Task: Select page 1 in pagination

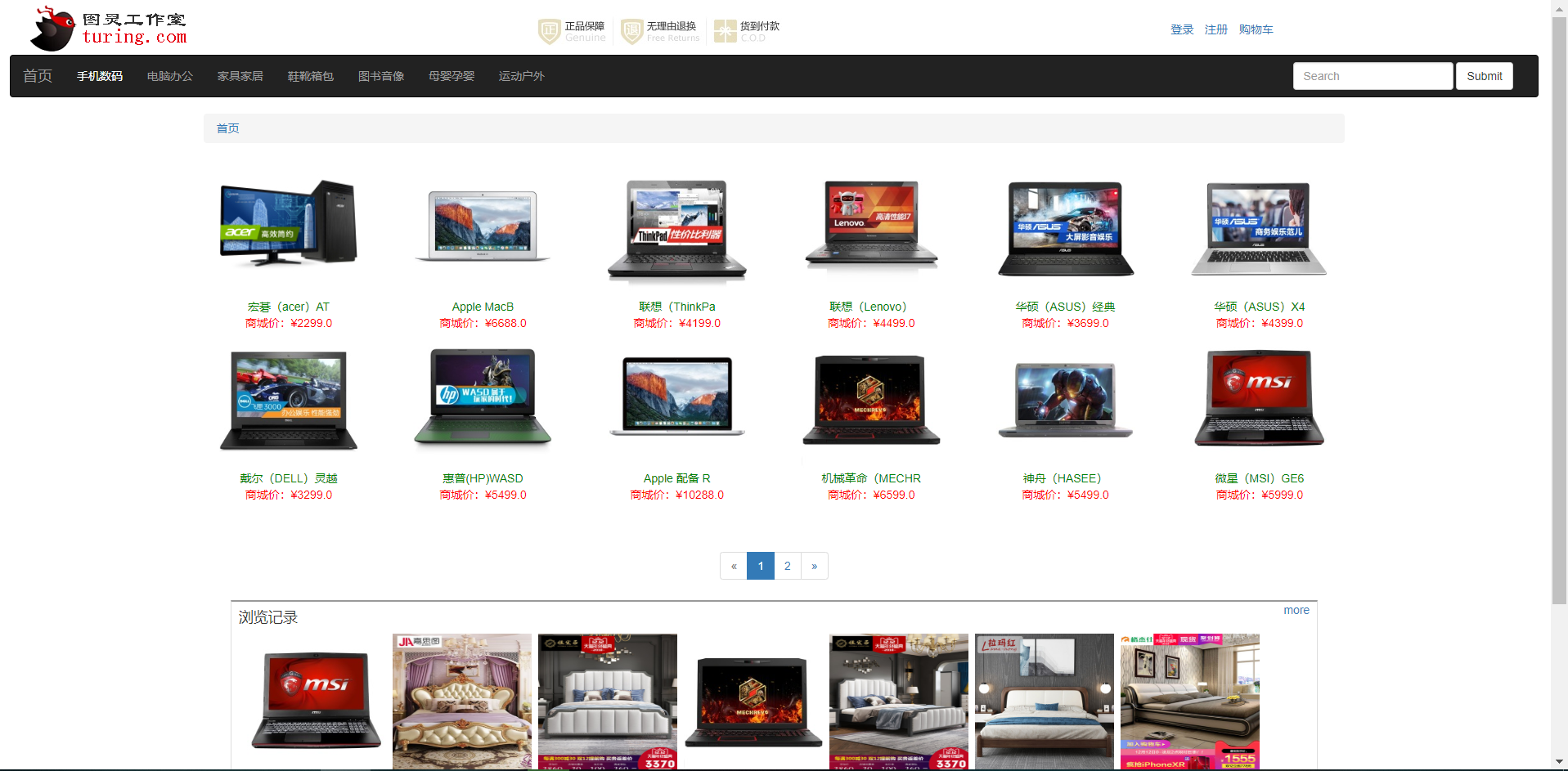Action: tap(761, 566)
